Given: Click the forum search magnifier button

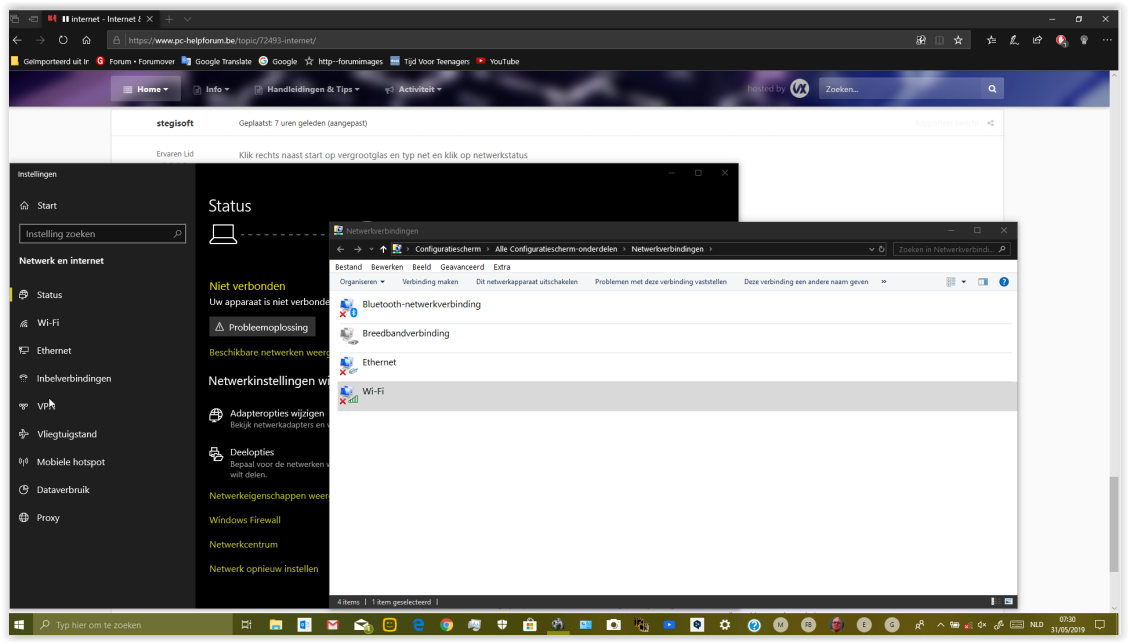Looking at the screenshot, I should coord(992,89).
